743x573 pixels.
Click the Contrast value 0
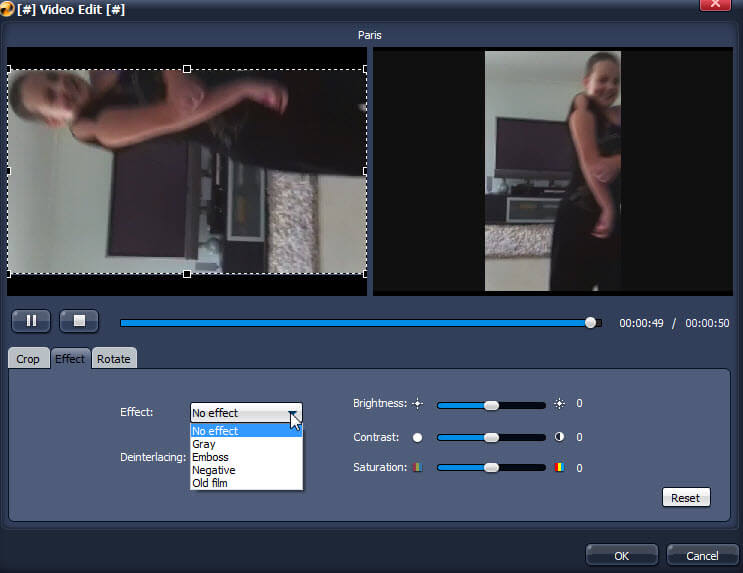coord(579,437)
